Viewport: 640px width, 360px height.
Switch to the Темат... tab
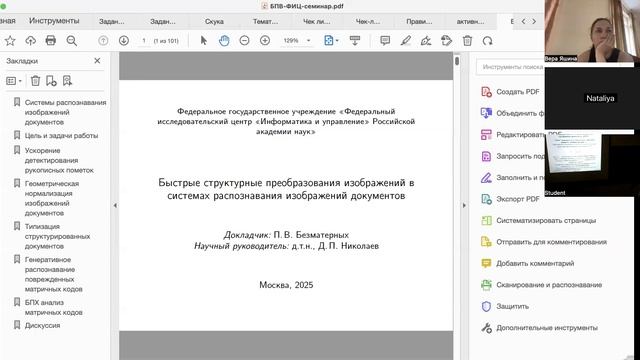coord(265,22)
